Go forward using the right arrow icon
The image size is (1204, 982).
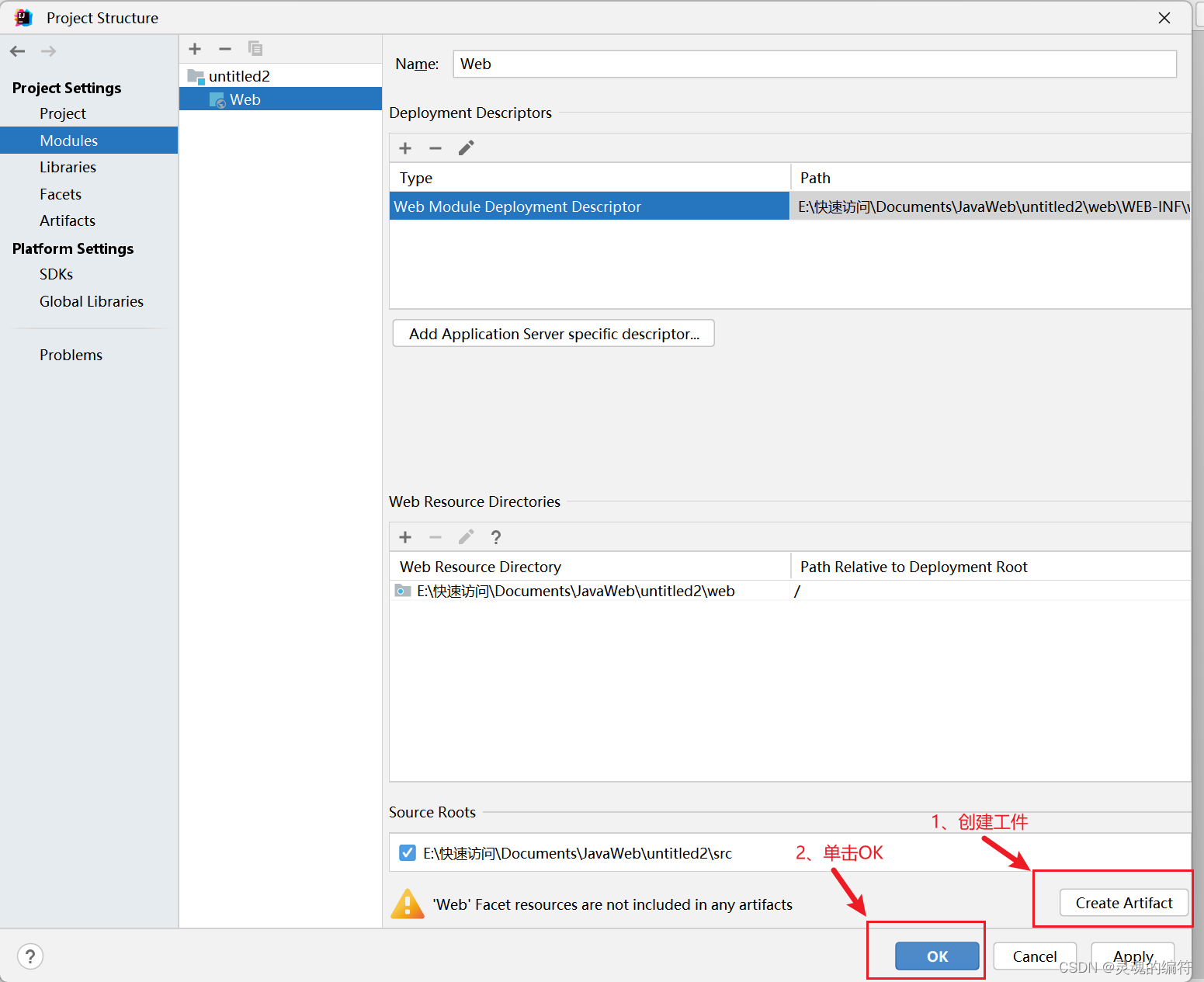48,51
